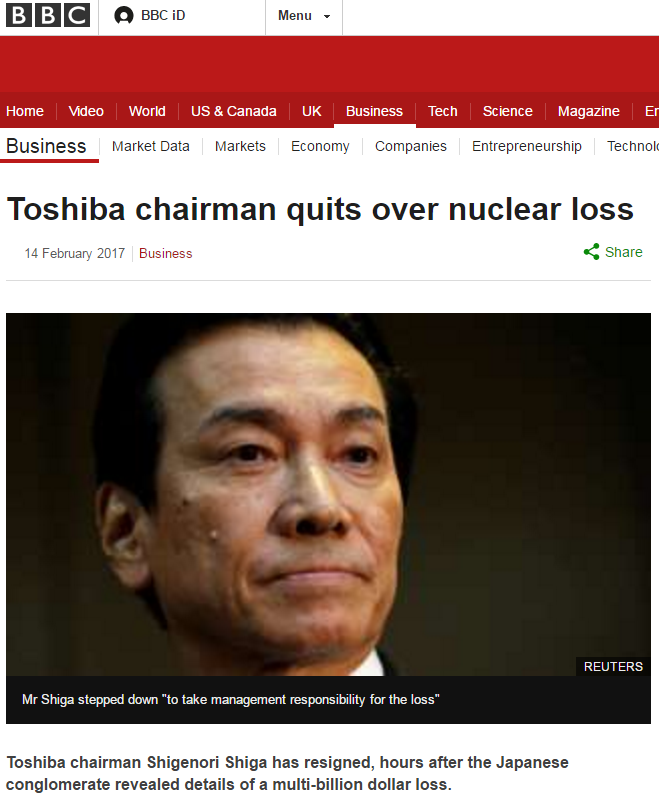659x809 pixels.
Task: Go to Markets subsection
Action: (x=240, y=146)
